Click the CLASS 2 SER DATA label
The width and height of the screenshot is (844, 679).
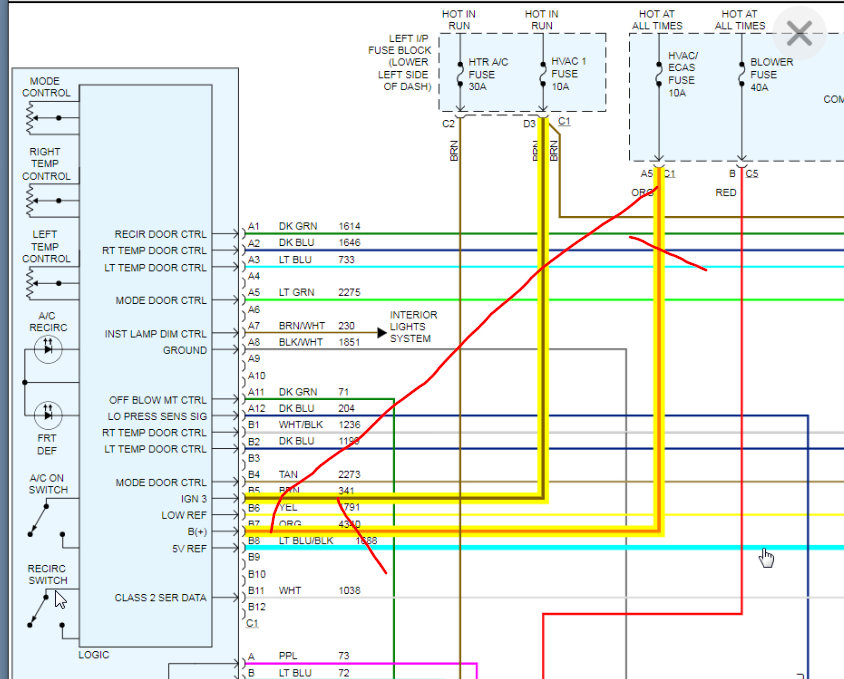tap(160, 598)
